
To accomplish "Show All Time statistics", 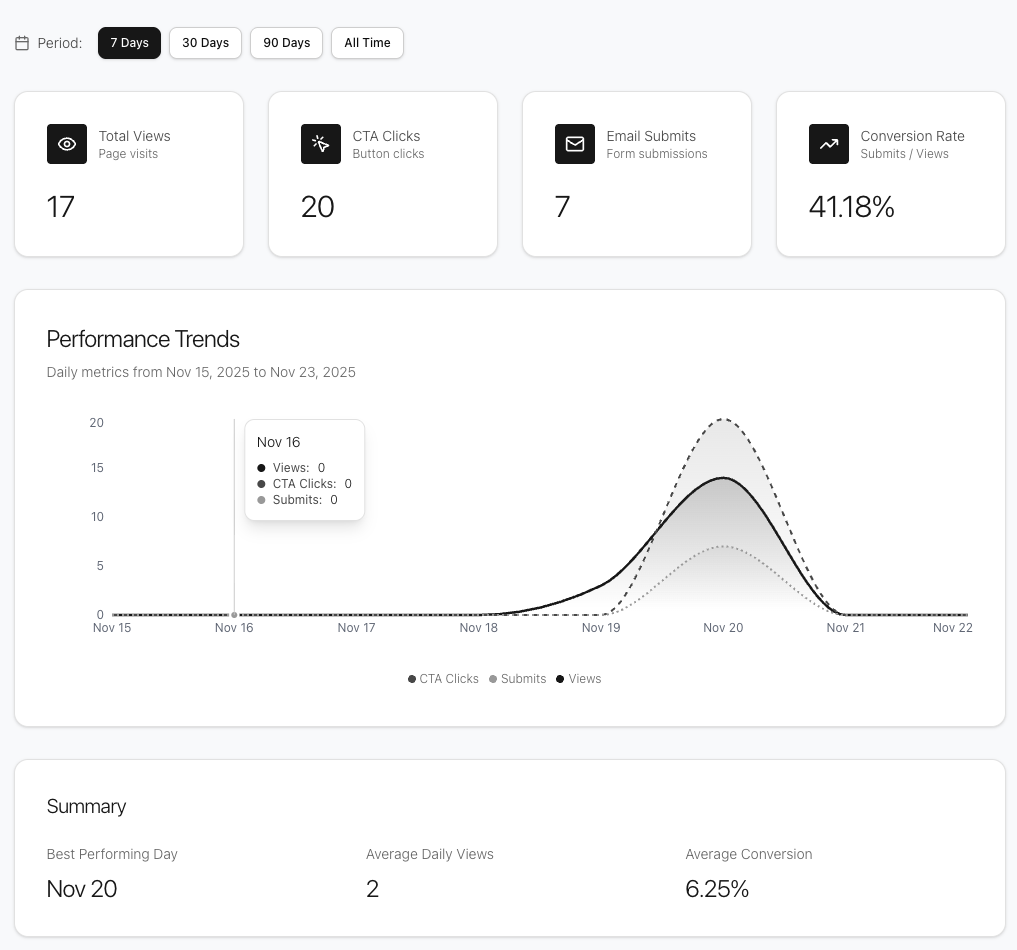I will click(x=367, y=43).
